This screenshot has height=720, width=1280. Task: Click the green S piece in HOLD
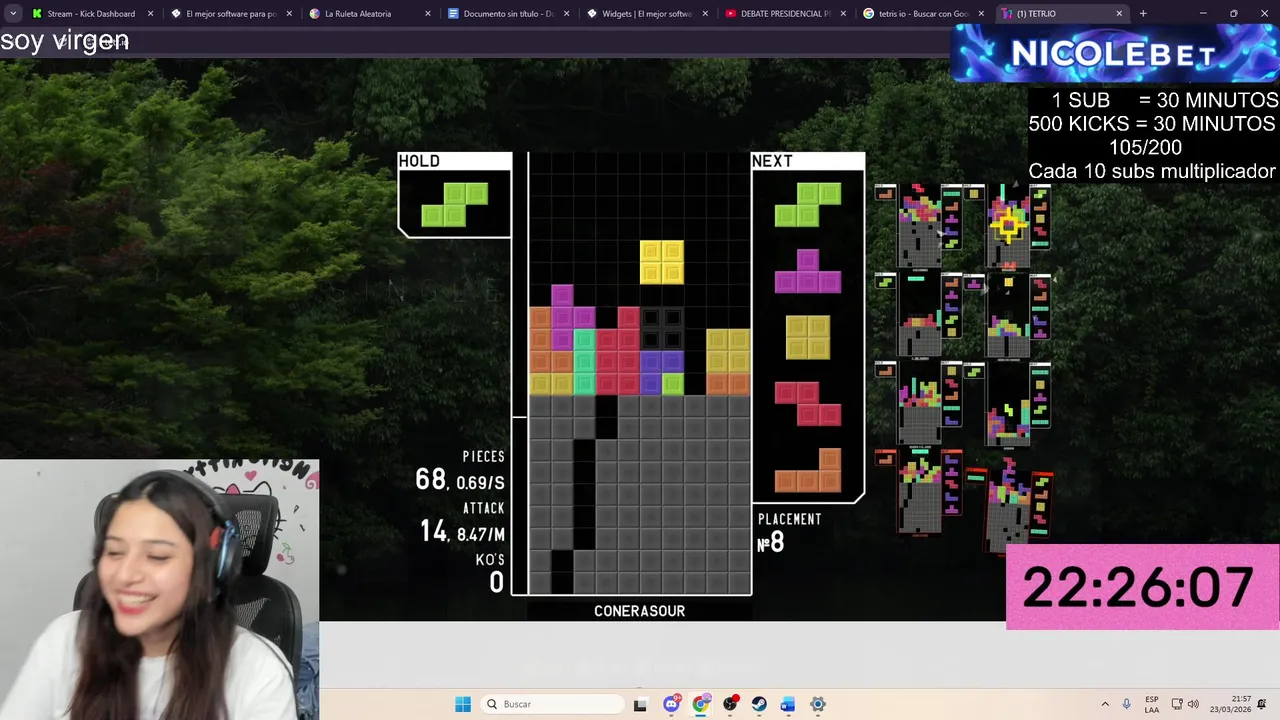click(455, 204)
